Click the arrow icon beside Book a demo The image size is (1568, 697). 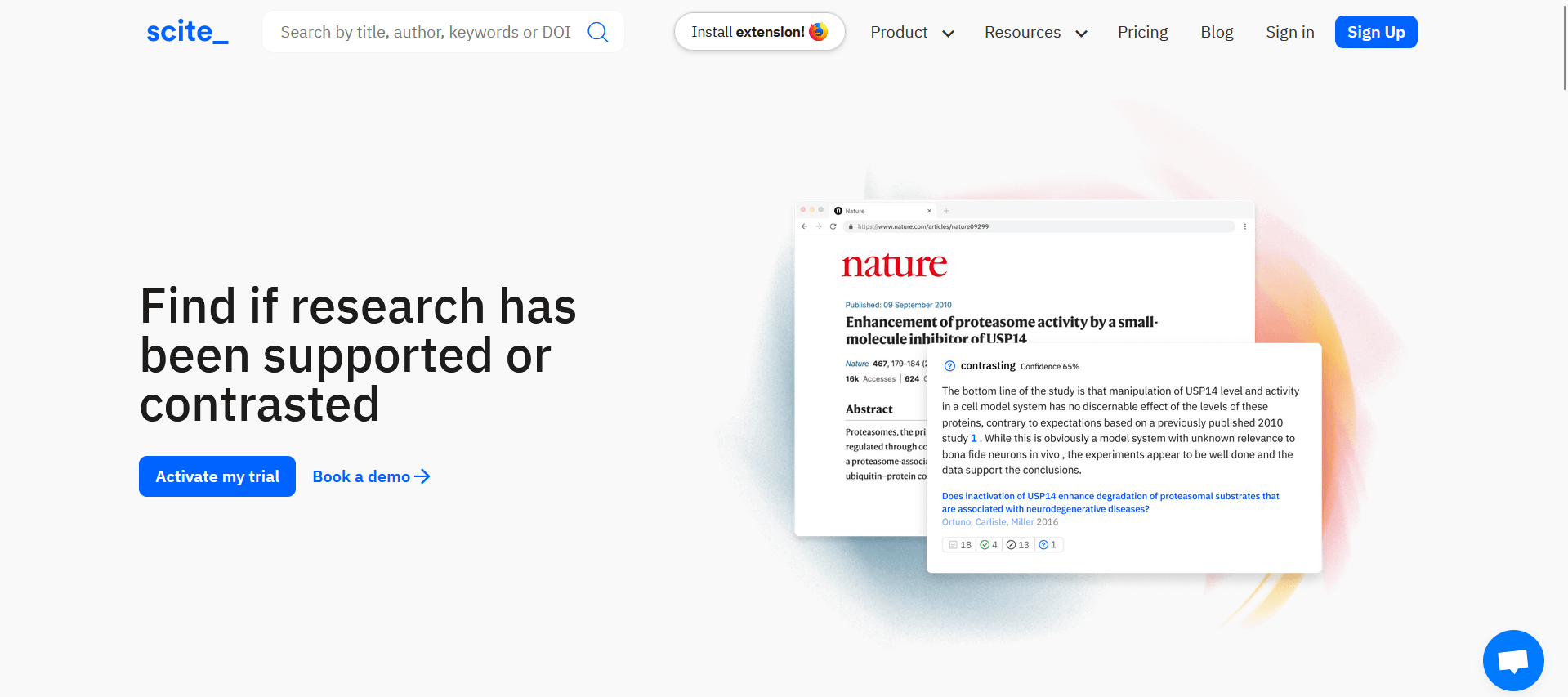(x=422, y=476)
